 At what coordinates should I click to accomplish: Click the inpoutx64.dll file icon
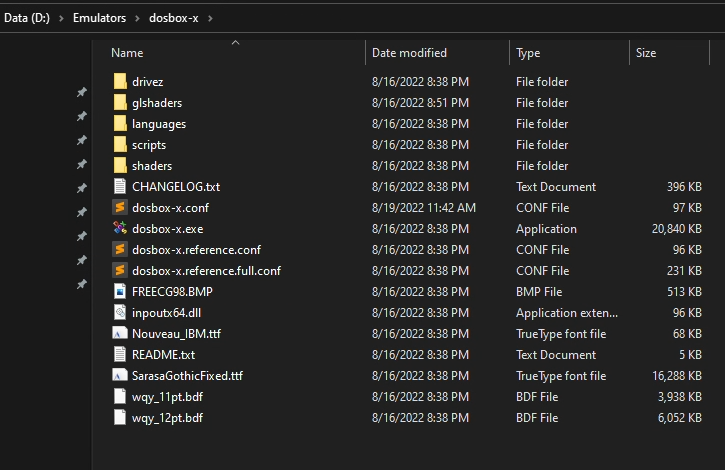pyautogui.click(x=120, y=312)
